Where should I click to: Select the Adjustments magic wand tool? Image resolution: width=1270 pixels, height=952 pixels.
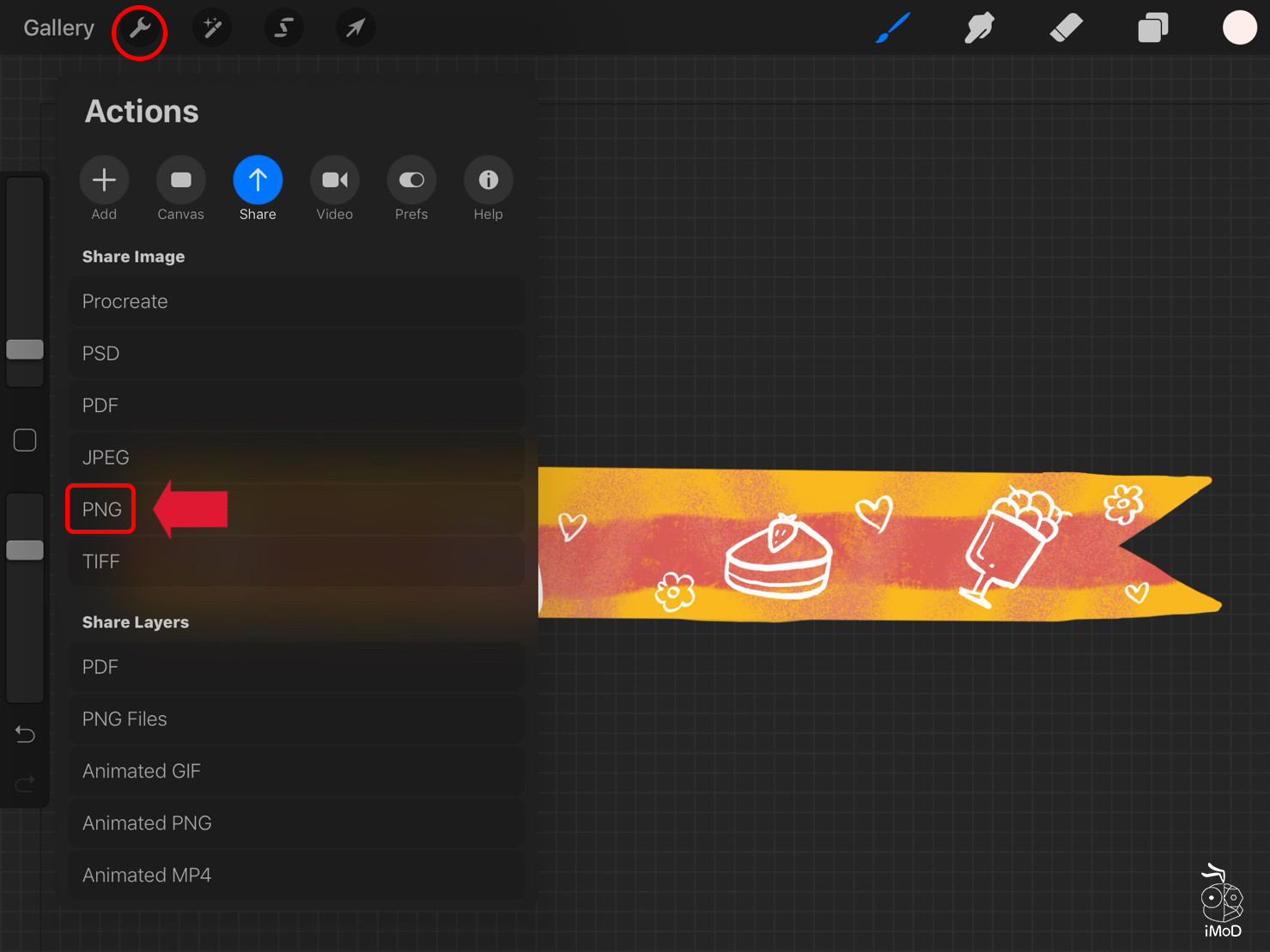(x=211, y=27)
